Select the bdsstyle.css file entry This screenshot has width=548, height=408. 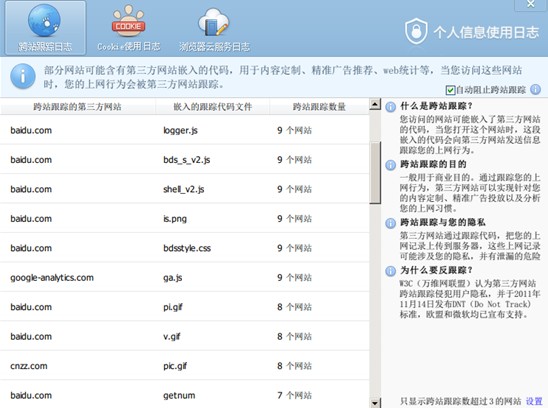click(187, 248)
